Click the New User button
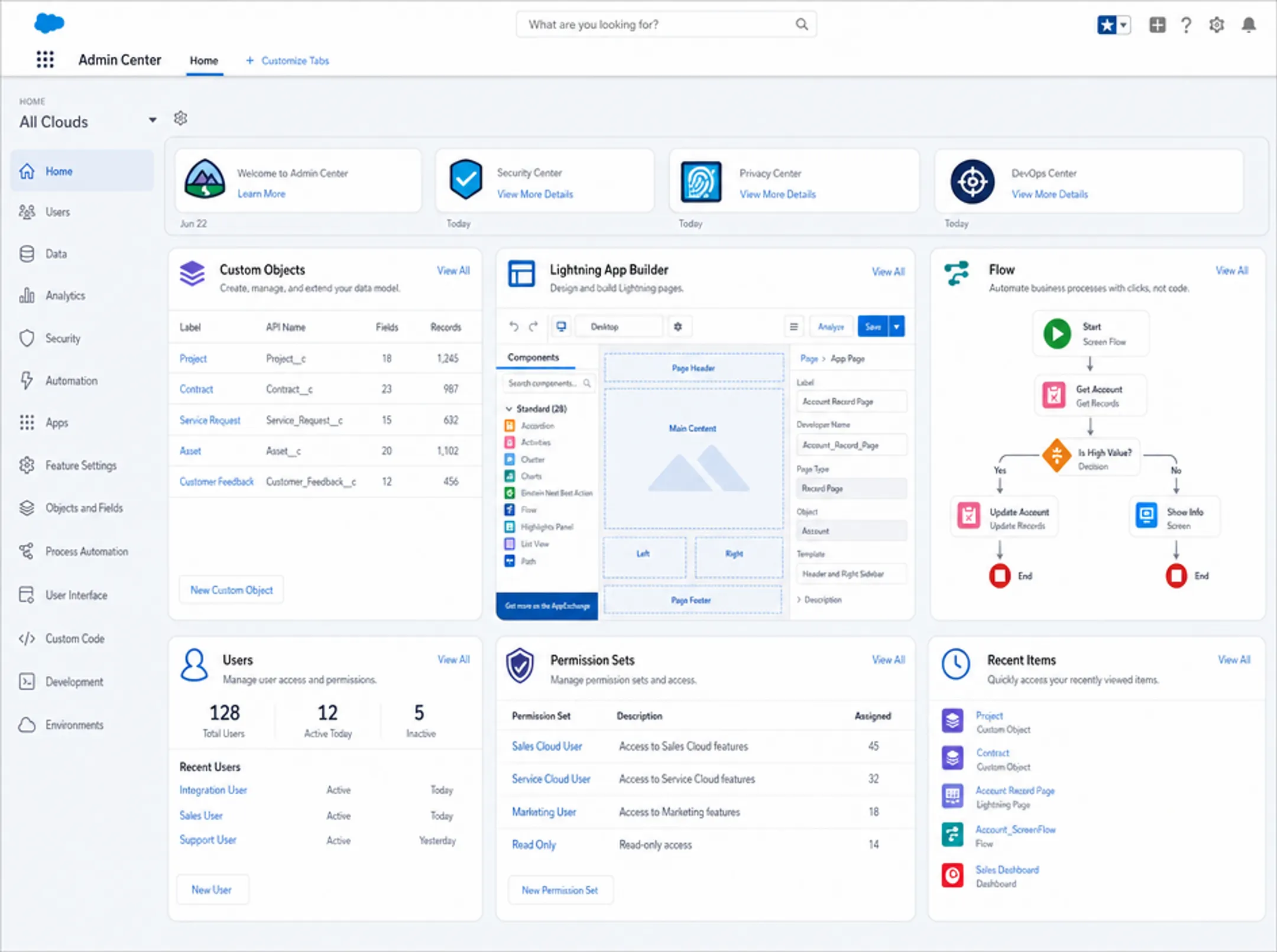The width and height of the screenshot is (1277, 952). point(212,889)
